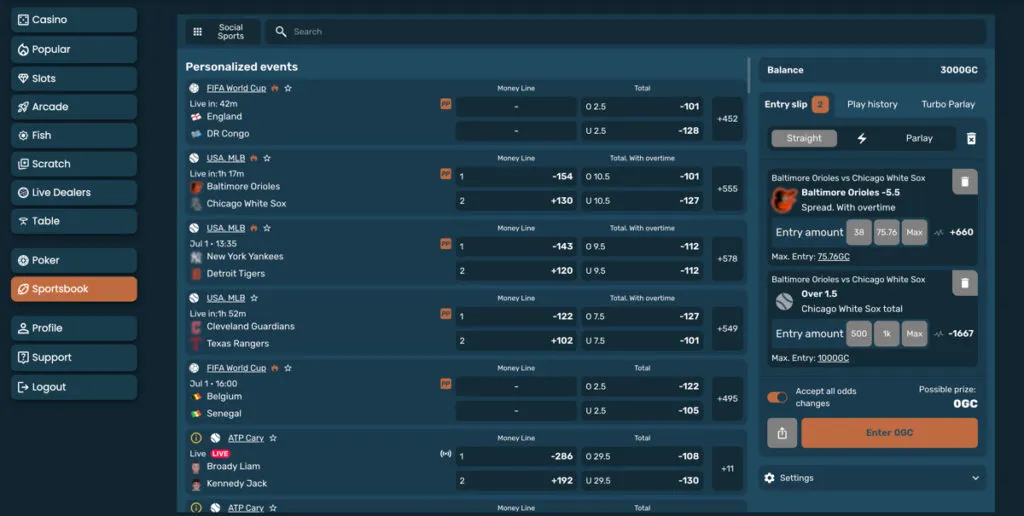Click the share entry slip icon

pyautogui.click(x=782, y=432)
